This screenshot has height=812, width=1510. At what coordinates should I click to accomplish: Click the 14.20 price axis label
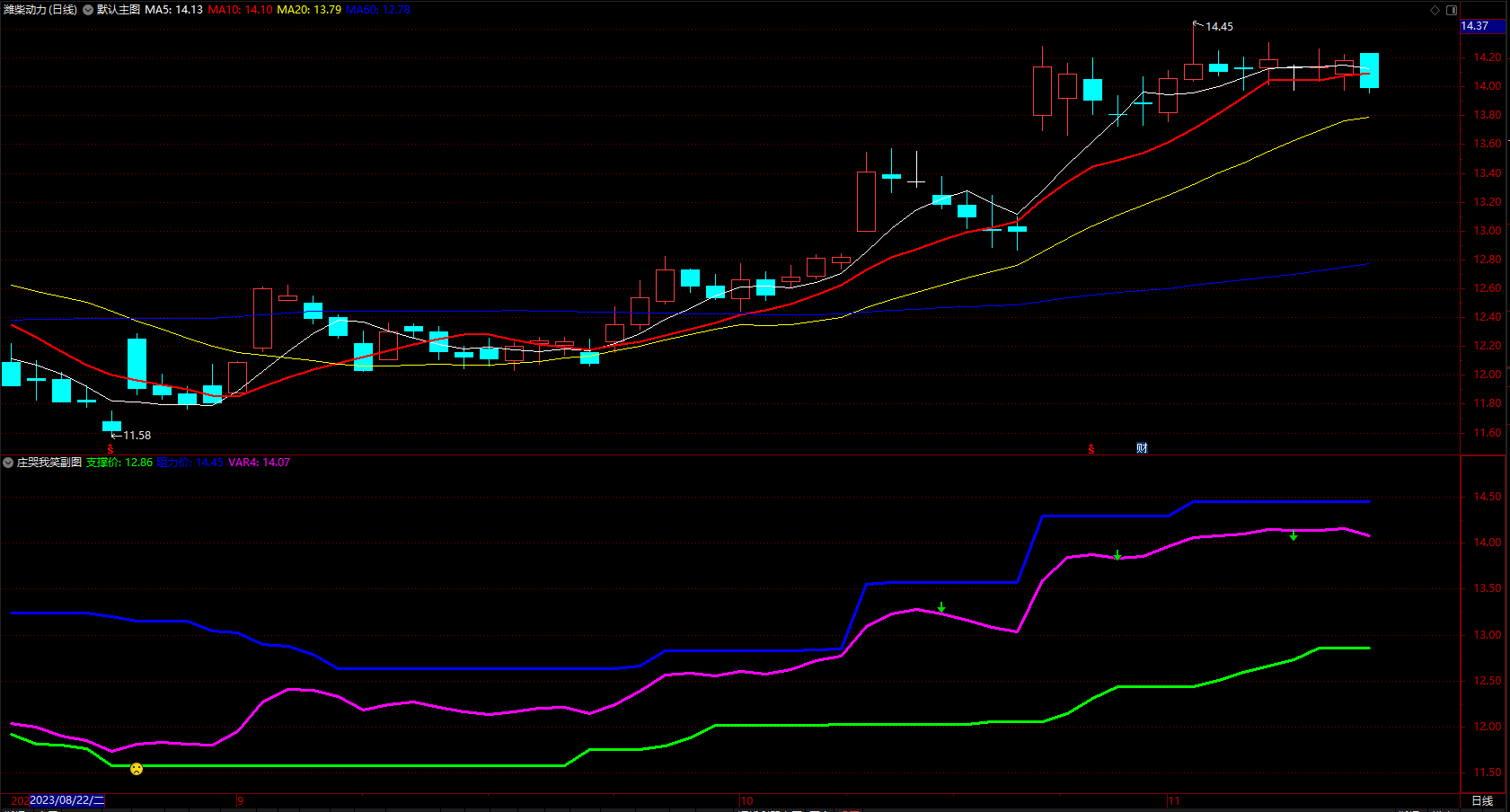[1488, 57]
